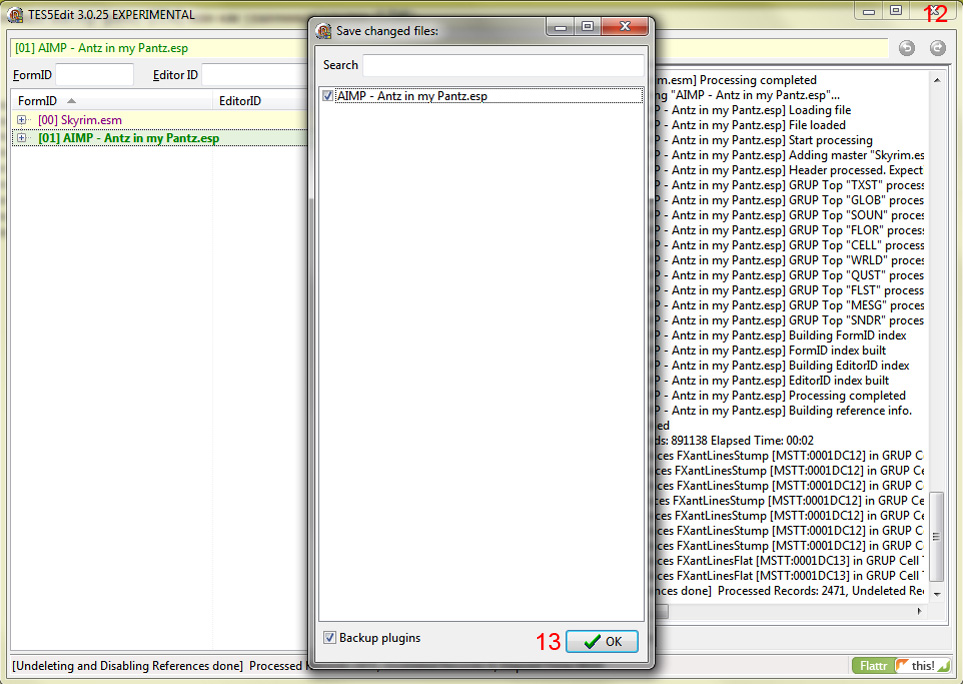Viewport: 963px width, 684px height.
Task: Click the log horizontal scrollbar thumb
Action: click(x=662, y=612)
